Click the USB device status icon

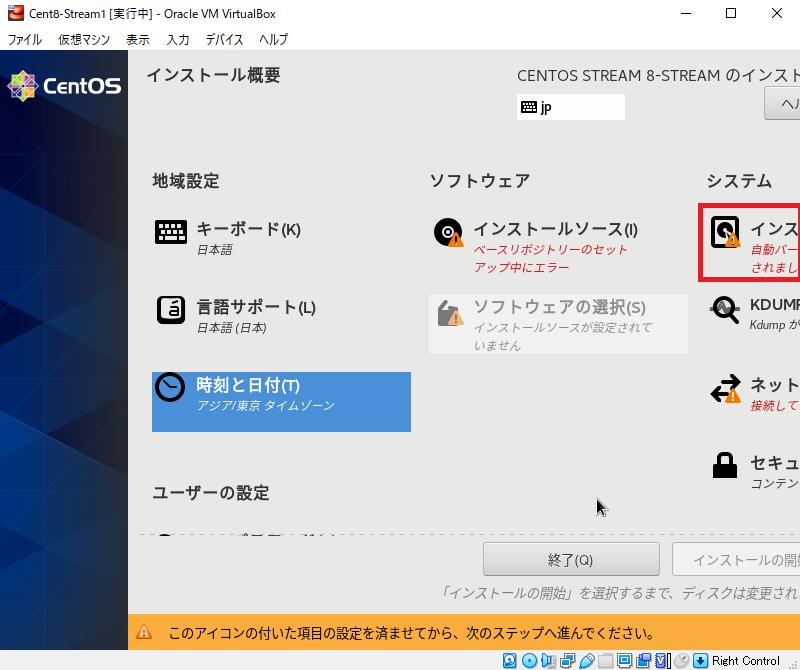pyautogui.click(x=587, y=661)
